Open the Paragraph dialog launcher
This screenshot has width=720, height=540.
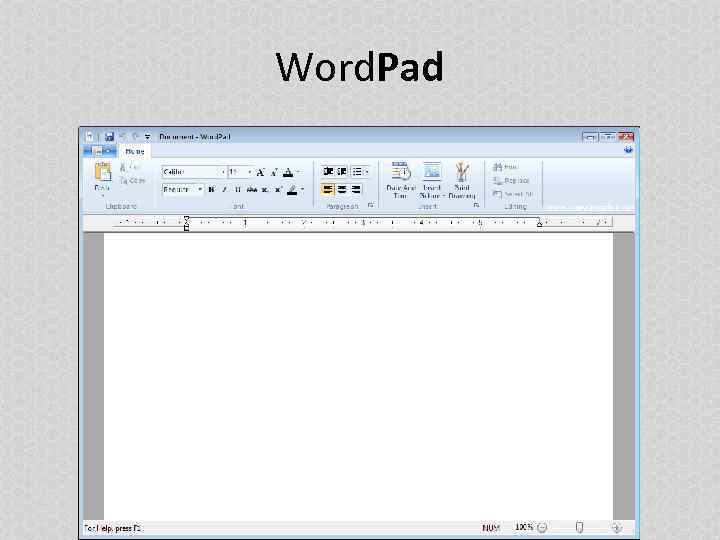point(371,206)
